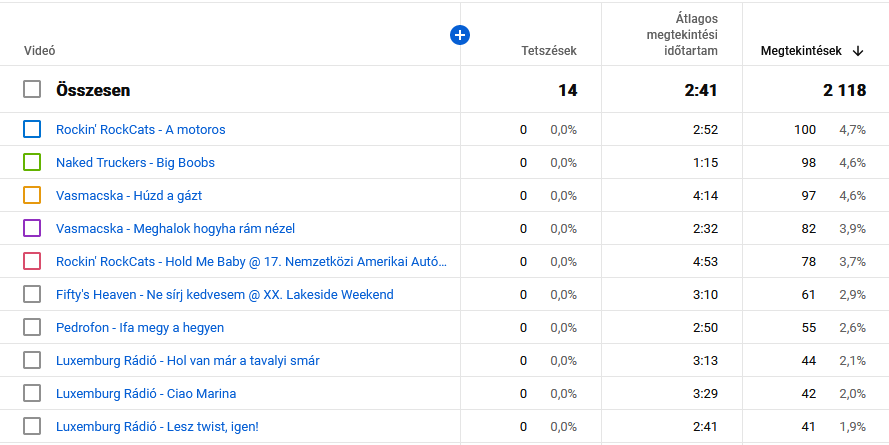This screenshot has height=445, width=889.
Task: Open Vasmacska - Húzd a gázt link
Action: click(129, 196)
